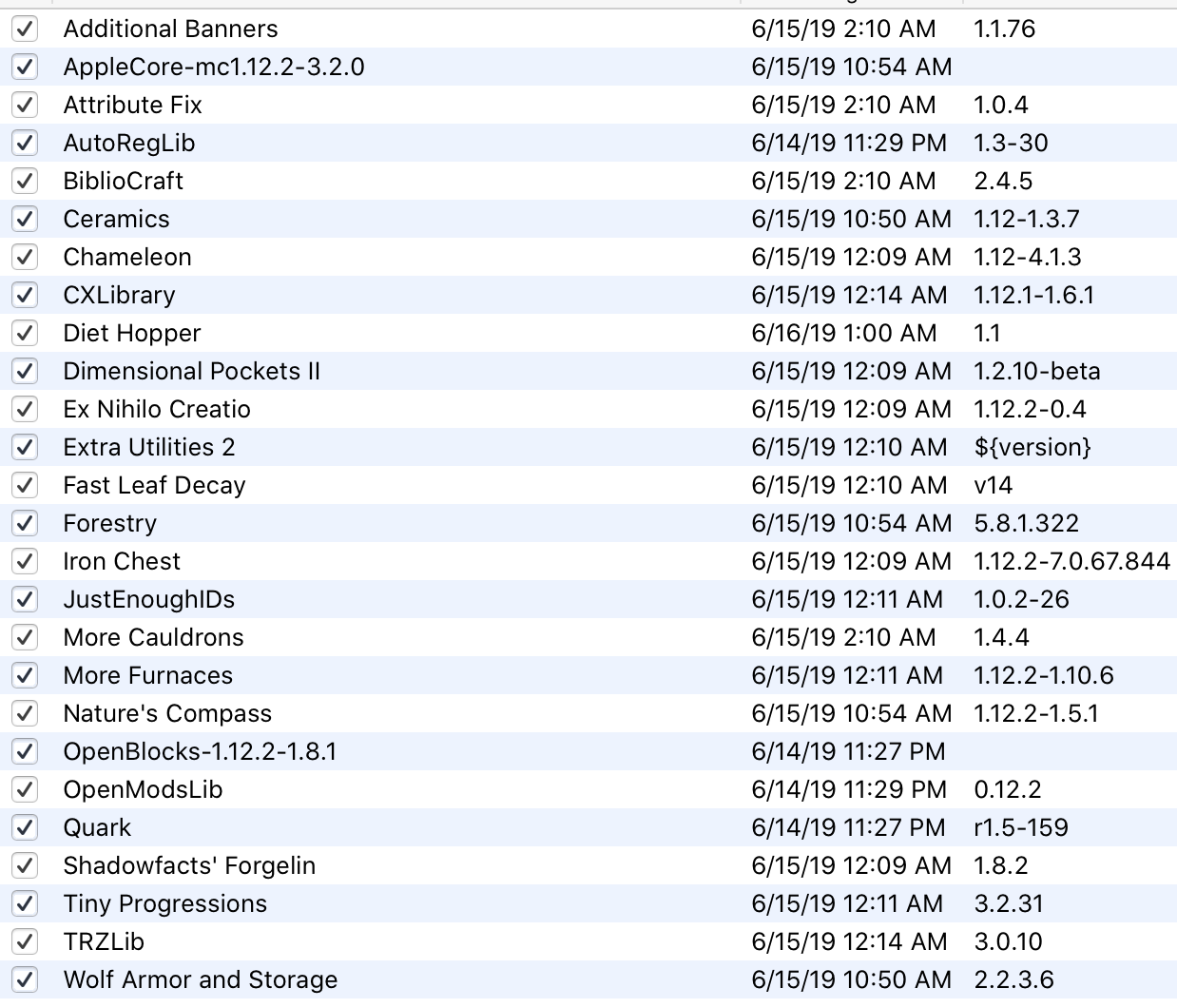Click the Diet Hopper mod name
The image size is (1177, 1008).
(x=132, y=334)
